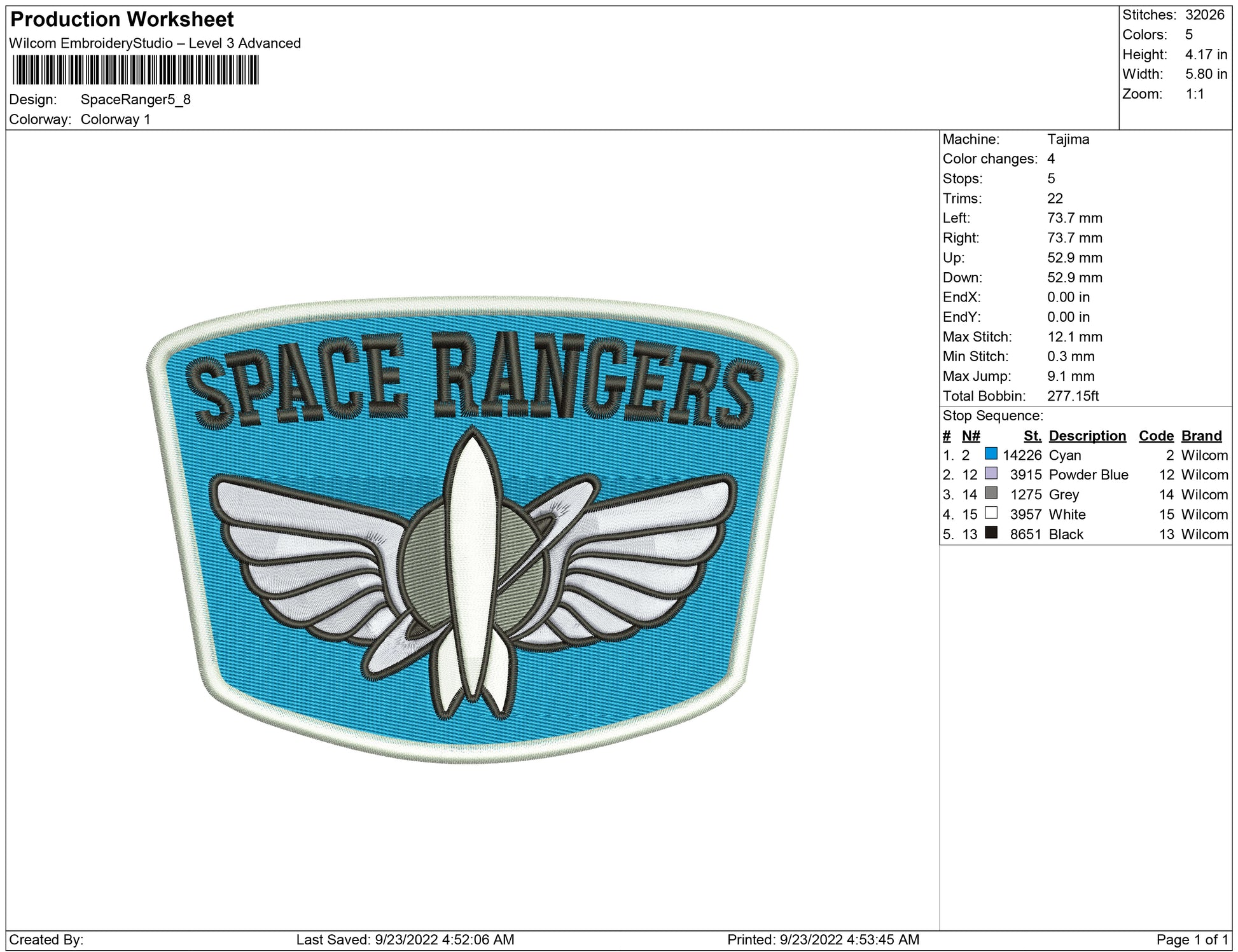This screenshot has width=1238, height=952.
Task: Click the N# column header
Action: [x=970, y=436]
